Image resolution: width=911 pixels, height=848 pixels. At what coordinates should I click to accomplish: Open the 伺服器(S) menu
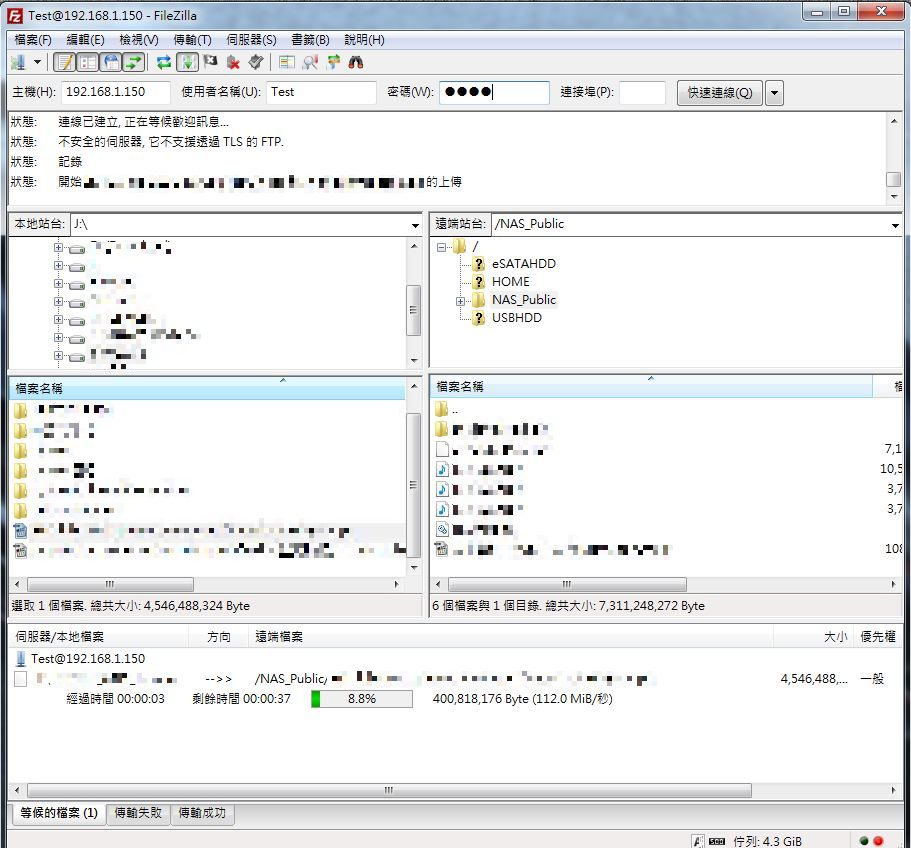click(251, 39)
